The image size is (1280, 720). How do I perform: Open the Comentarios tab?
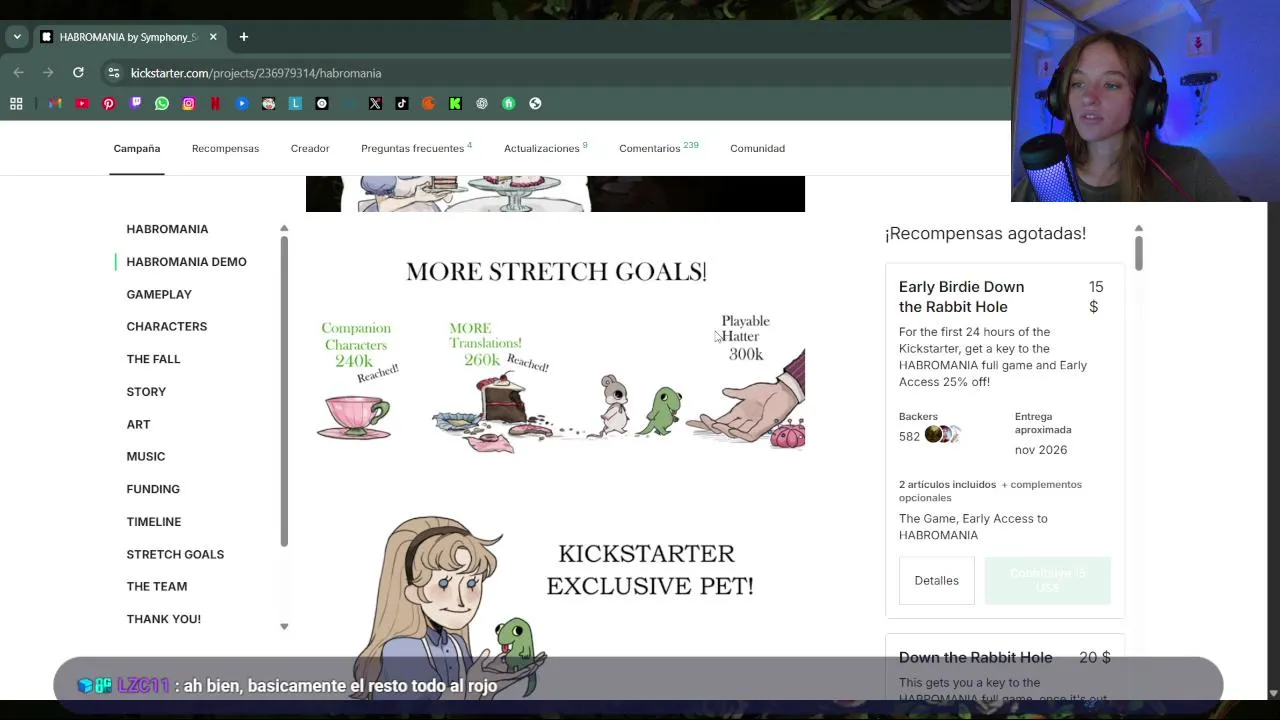pyautogui.click(x=658, y=148)
